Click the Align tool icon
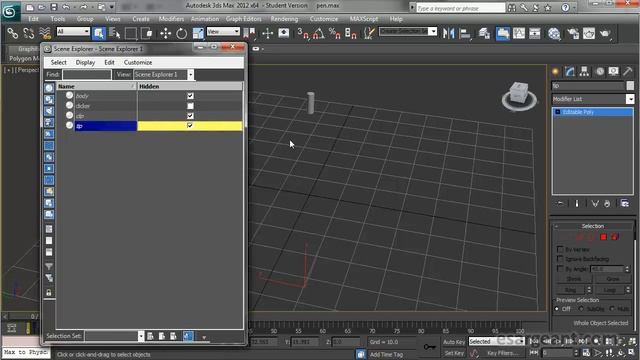Screen dimensions: 640x360 (x=465, y=33)
